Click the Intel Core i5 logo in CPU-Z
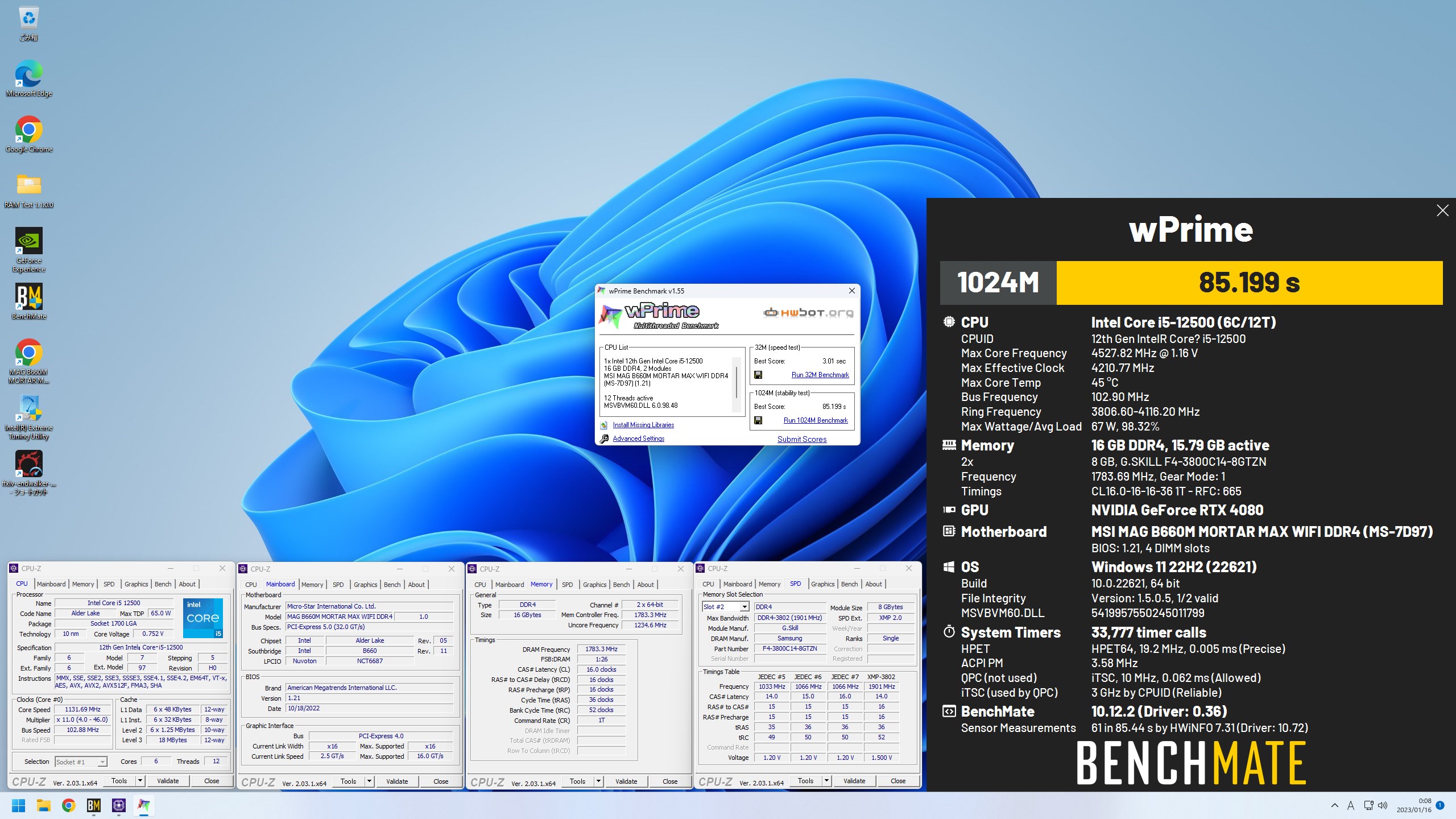1456x819 pixels. 202,618
